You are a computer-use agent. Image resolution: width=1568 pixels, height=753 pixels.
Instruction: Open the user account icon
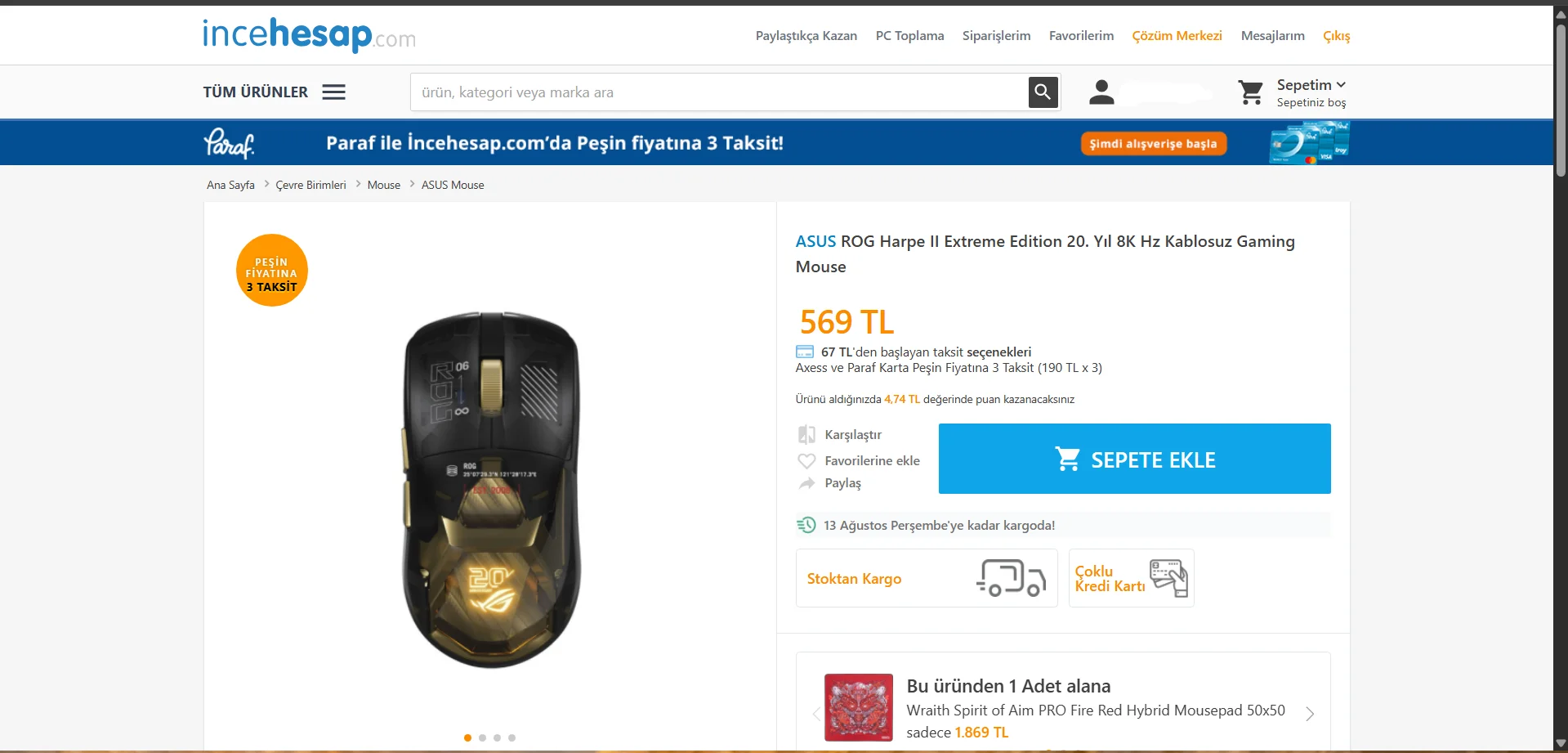[x=1101, y=92]
